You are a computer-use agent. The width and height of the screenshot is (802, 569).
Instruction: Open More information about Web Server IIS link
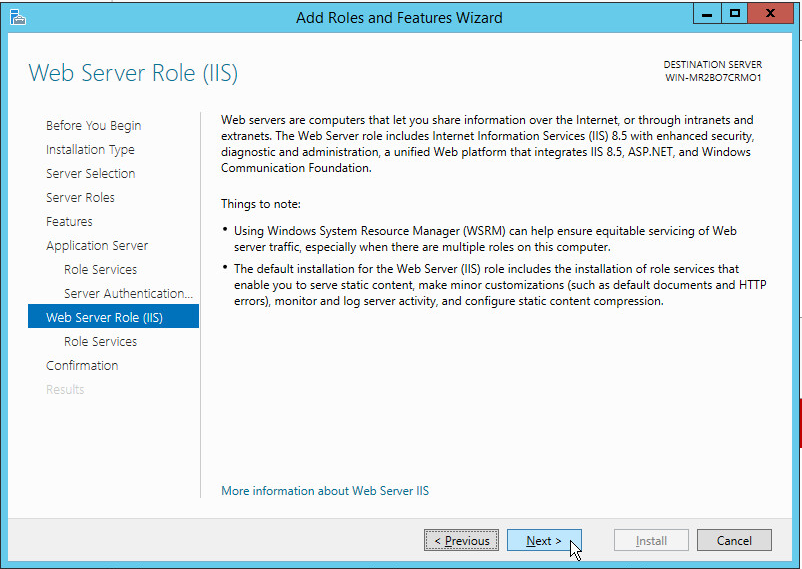pyautogui.click(x=325, y=491)
